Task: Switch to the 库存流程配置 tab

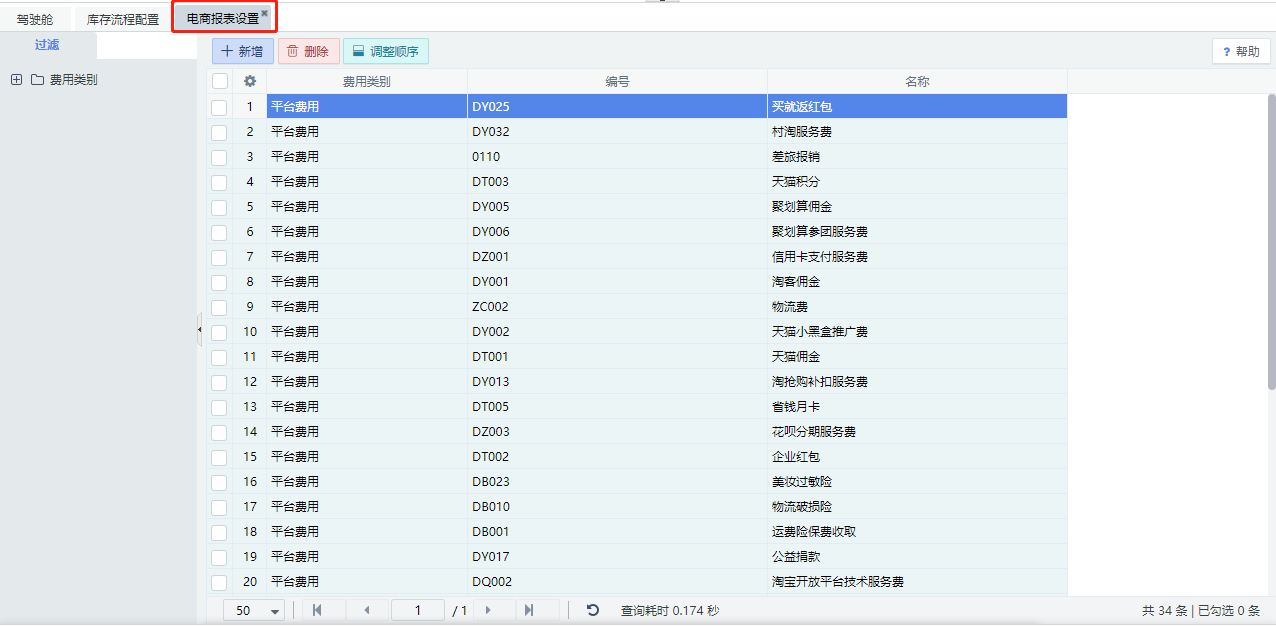Action: (x=123, y=19)
